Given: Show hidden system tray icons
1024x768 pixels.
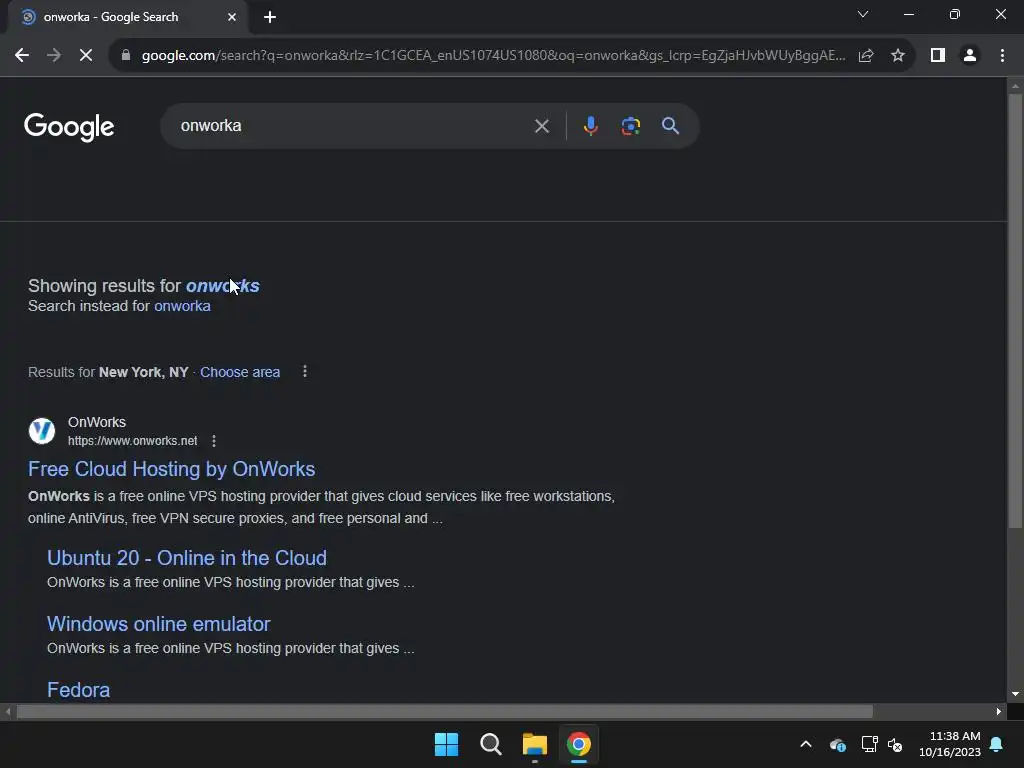Looking at the screenshot, I should [806, 744].
